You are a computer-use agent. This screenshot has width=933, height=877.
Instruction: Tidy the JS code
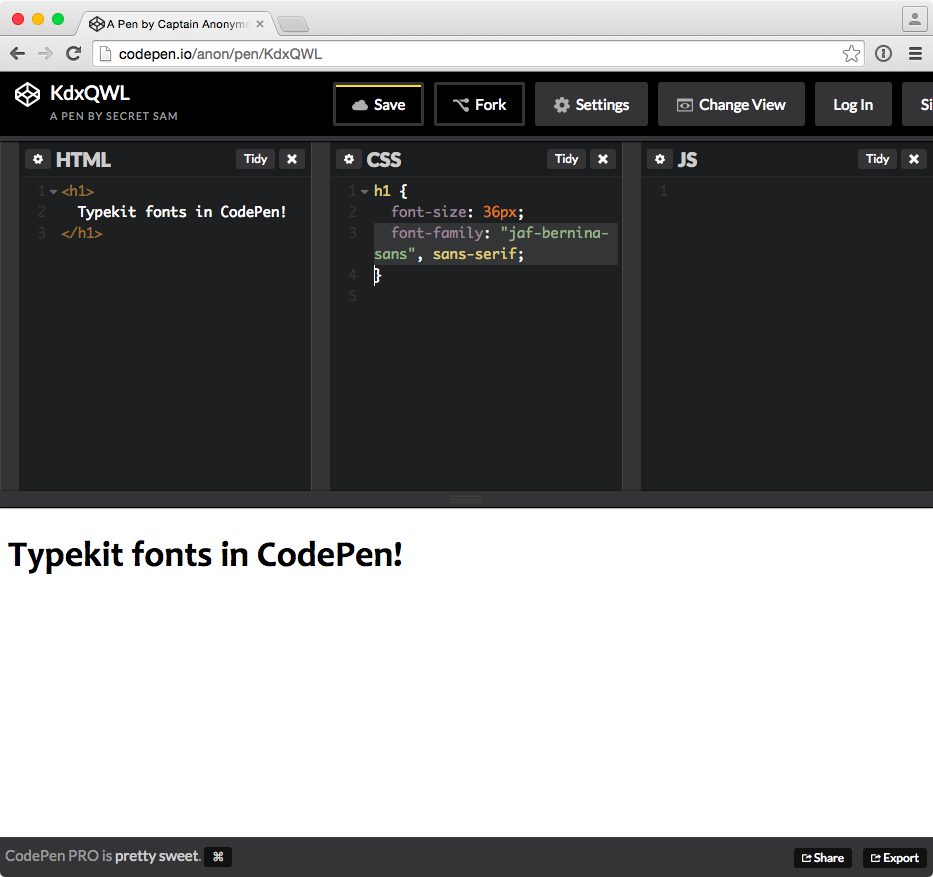878,159
